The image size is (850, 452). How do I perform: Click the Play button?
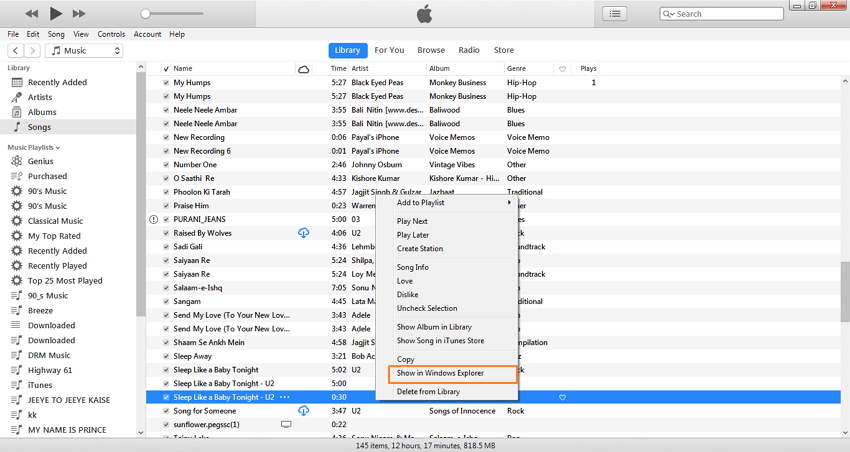point(55,14)
